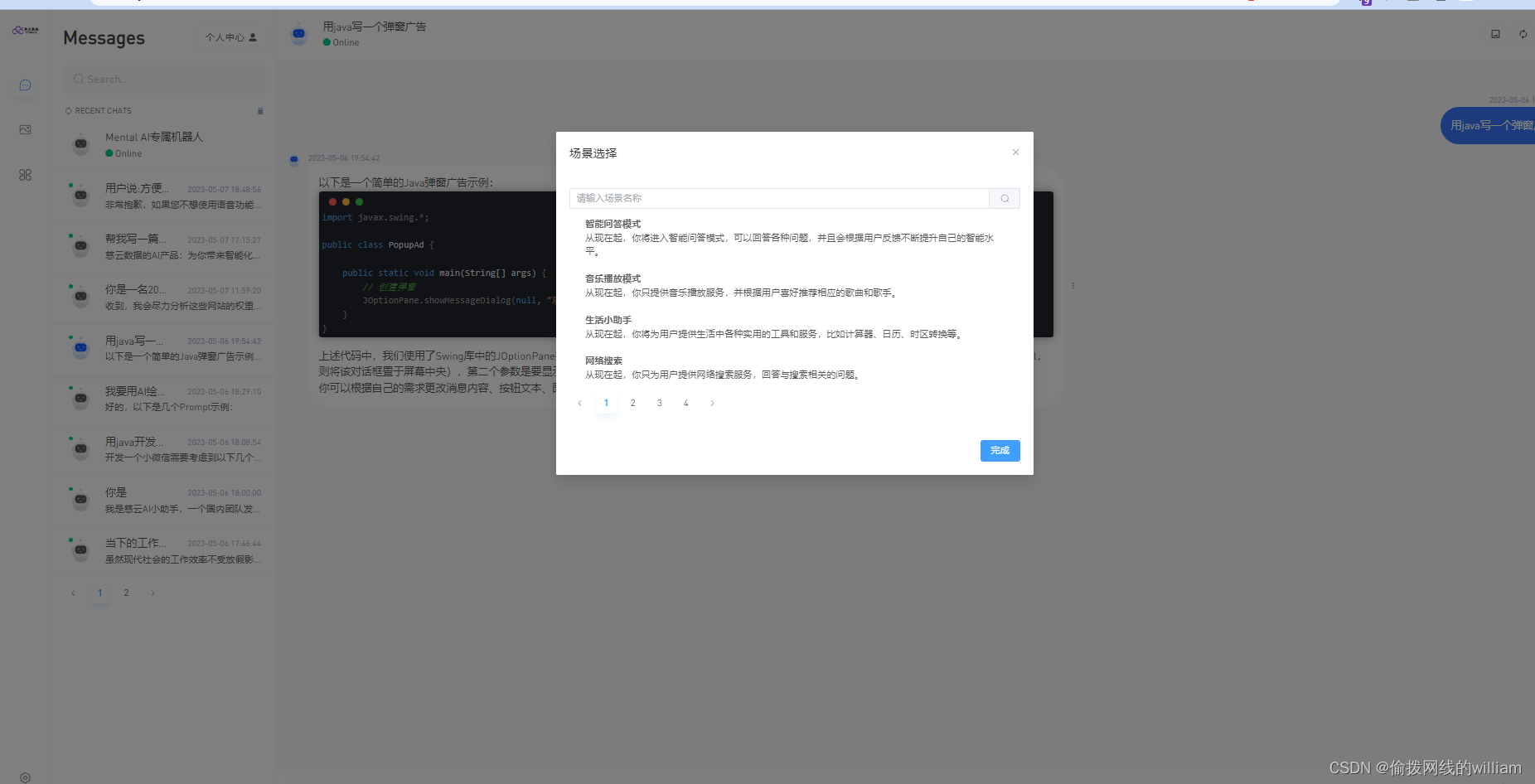The height and width of the screenshot is (784, 1535).
Task: Click next page arrow in scene dialog
Action: 712,404
